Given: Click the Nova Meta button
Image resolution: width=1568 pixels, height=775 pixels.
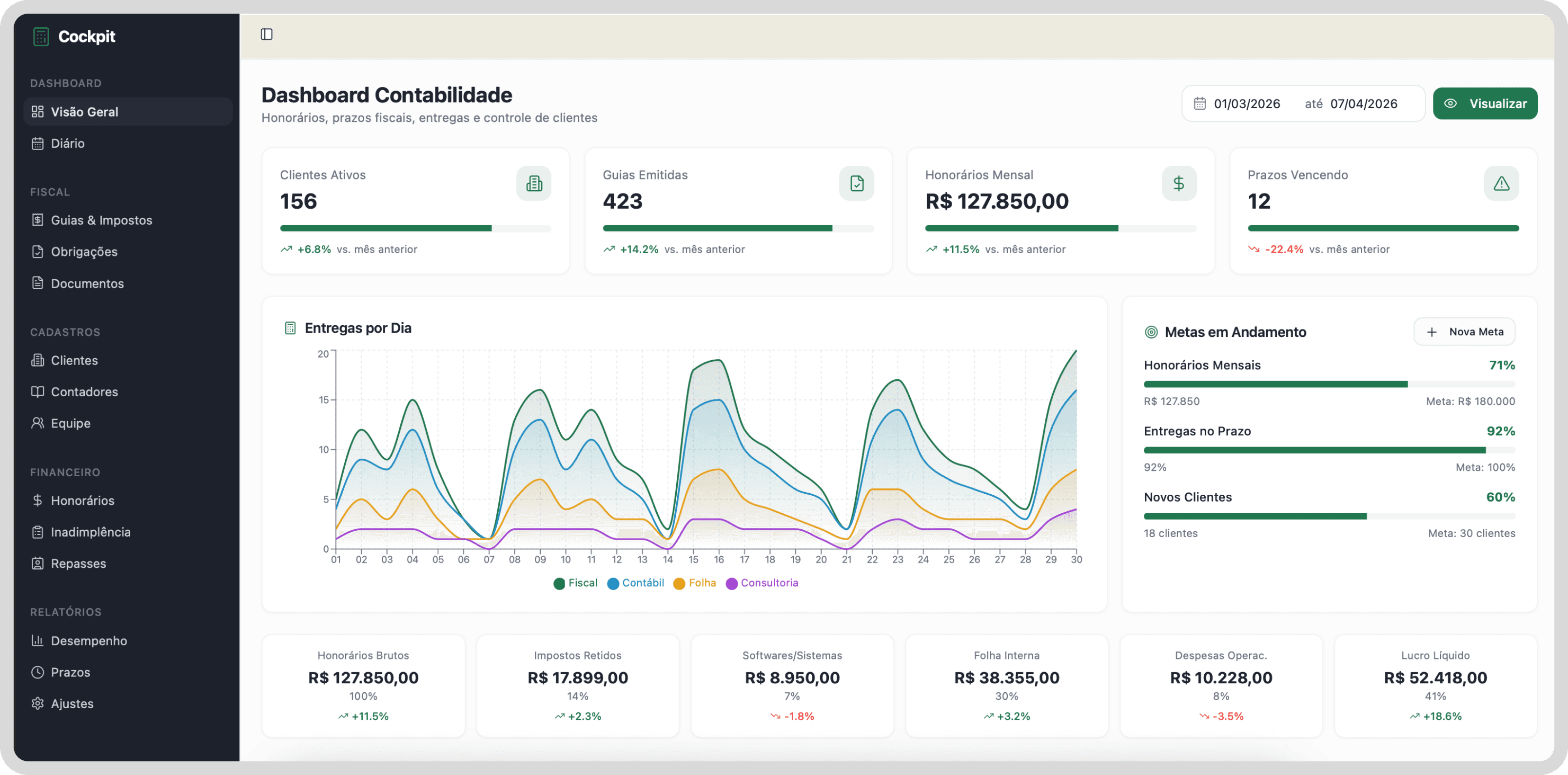Looking at the screenshot, I should (x=1464, y=332).
